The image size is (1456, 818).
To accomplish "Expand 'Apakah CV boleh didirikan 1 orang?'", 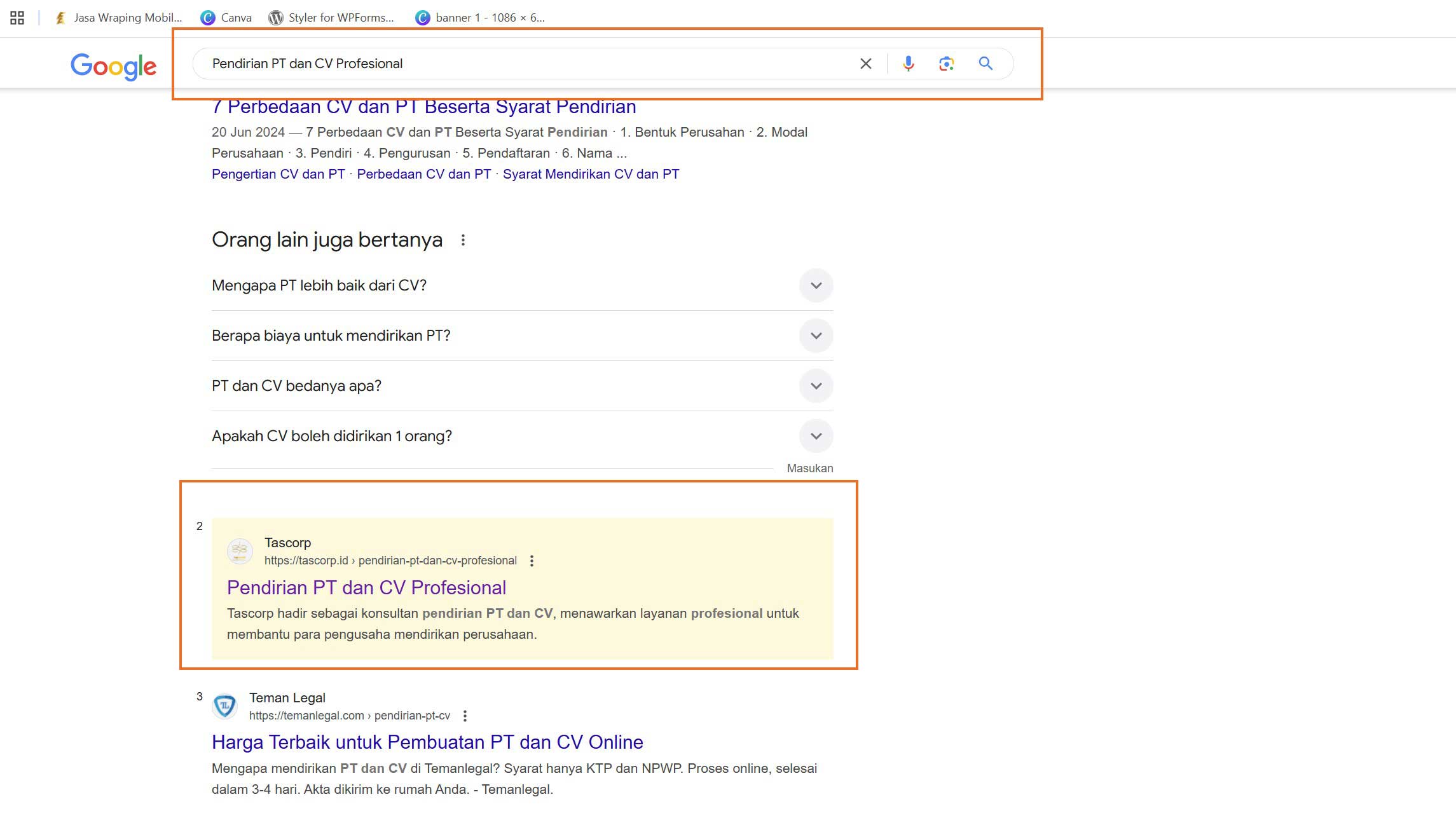I will (522, 436).
